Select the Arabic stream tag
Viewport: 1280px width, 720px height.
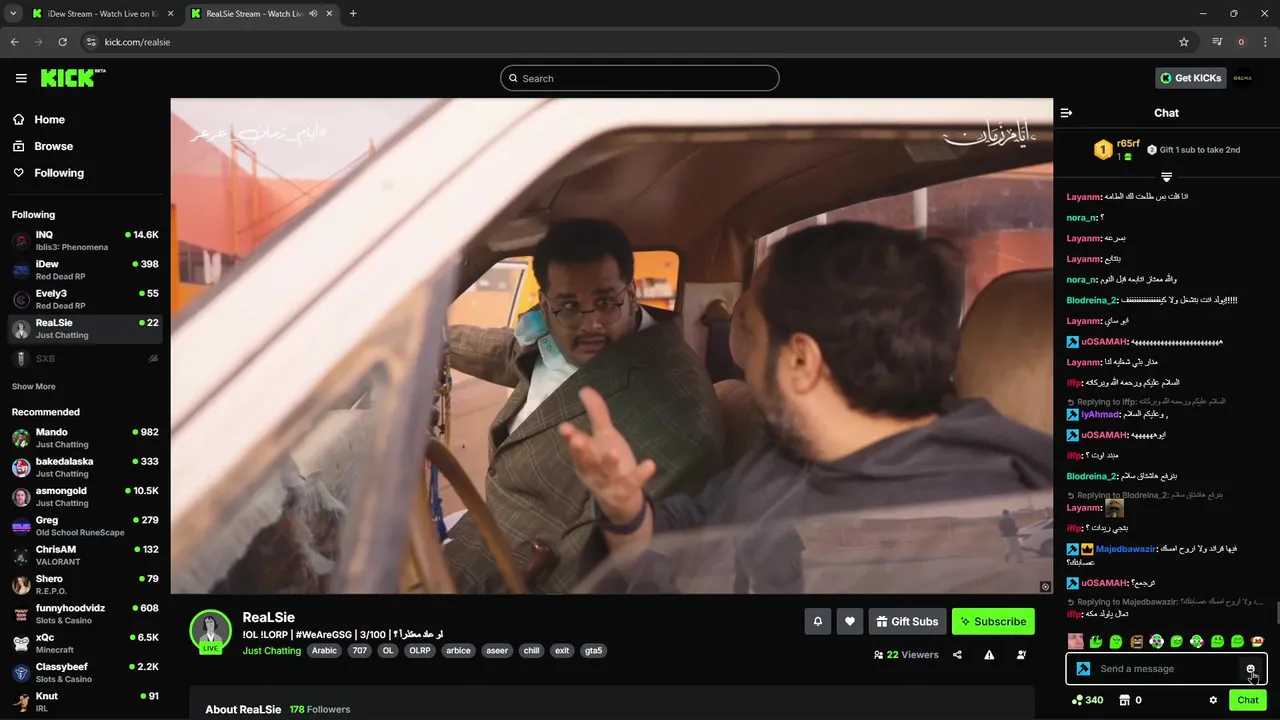[324, 650]
